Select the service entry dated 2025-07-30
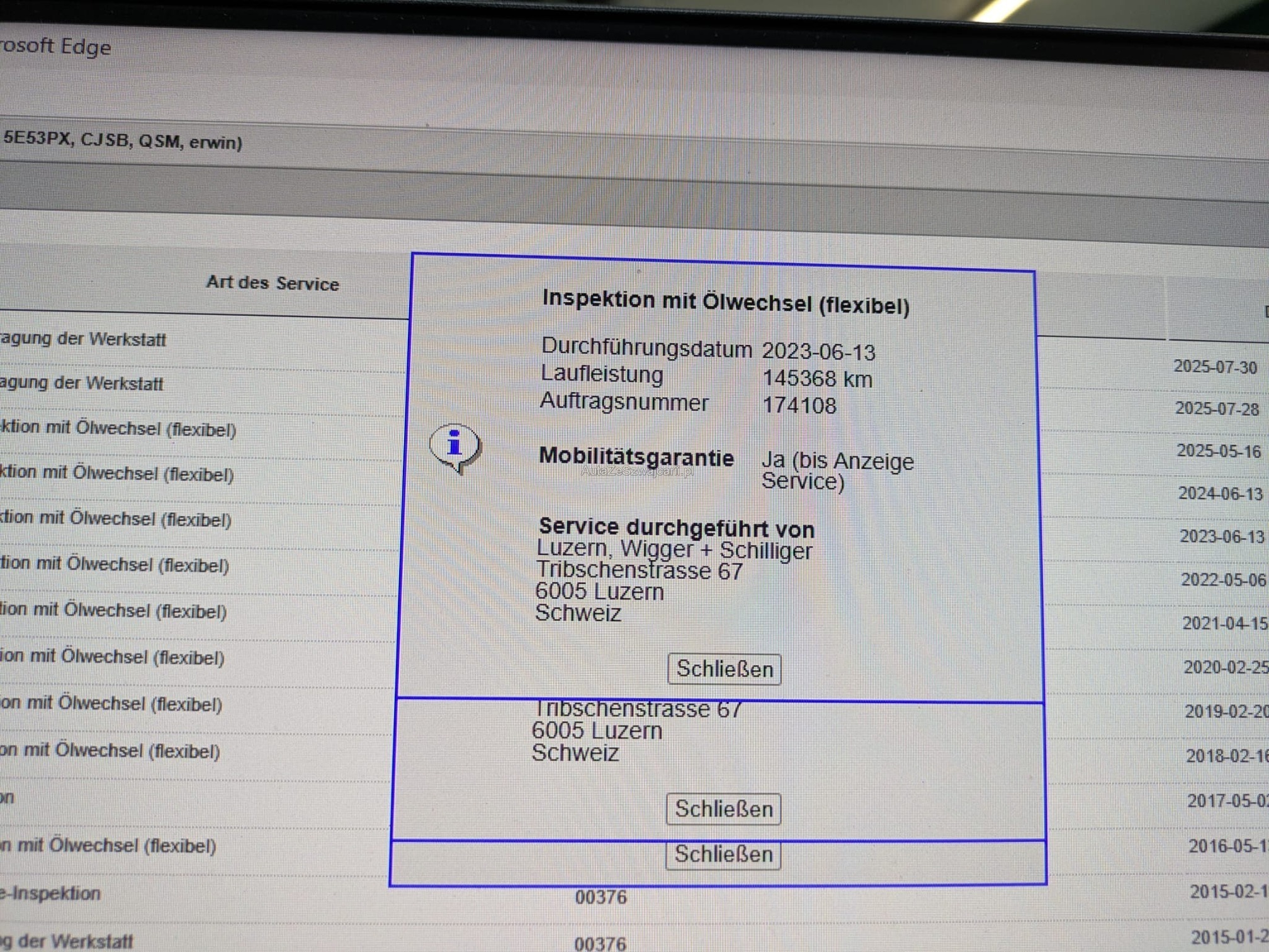The width and height of the screenshot is (1269, 952). click(1214, 367)
